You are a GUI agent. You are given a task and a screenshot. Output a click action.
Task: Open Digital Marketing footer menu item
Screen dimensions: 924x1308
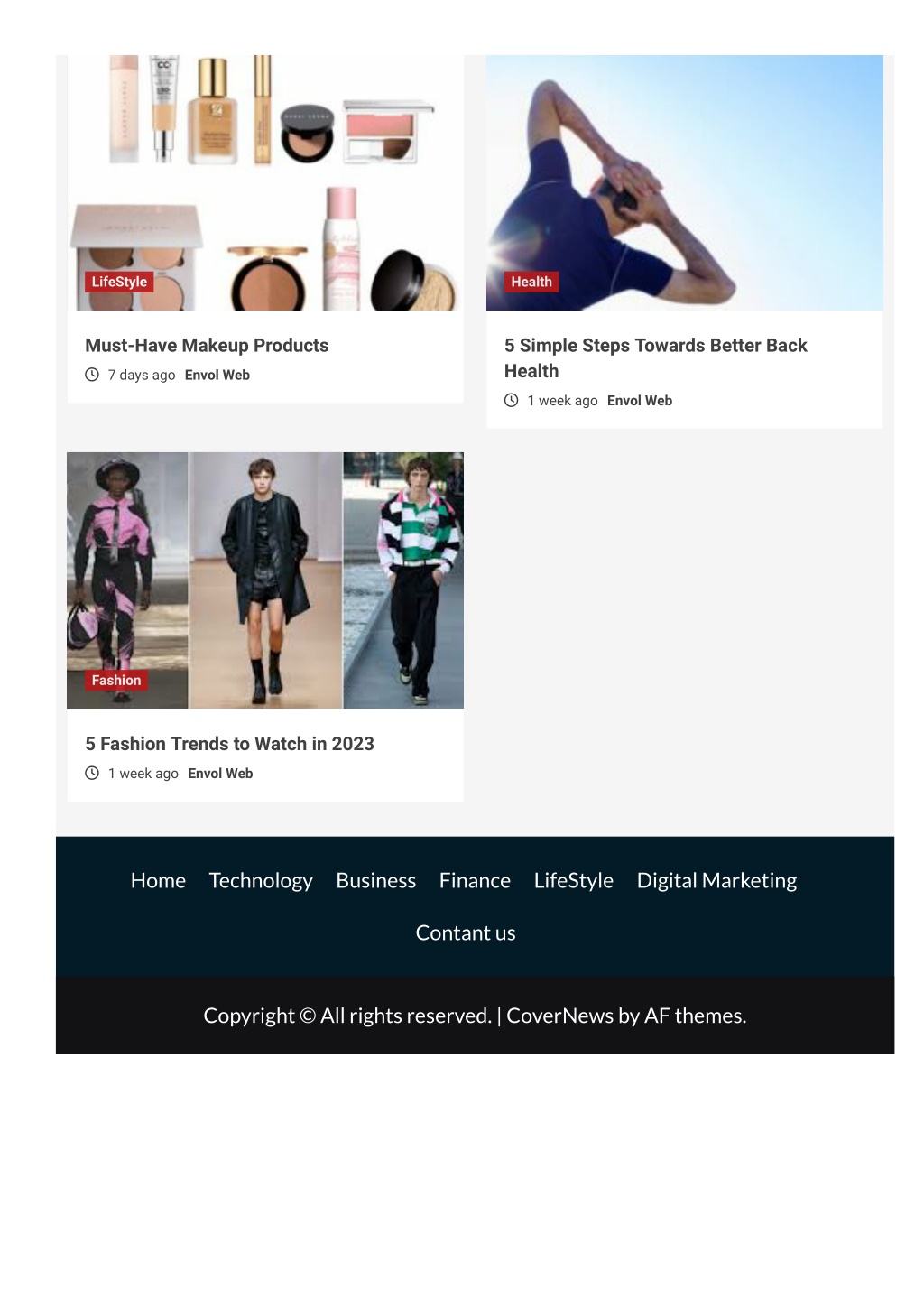tap(716, 881)
